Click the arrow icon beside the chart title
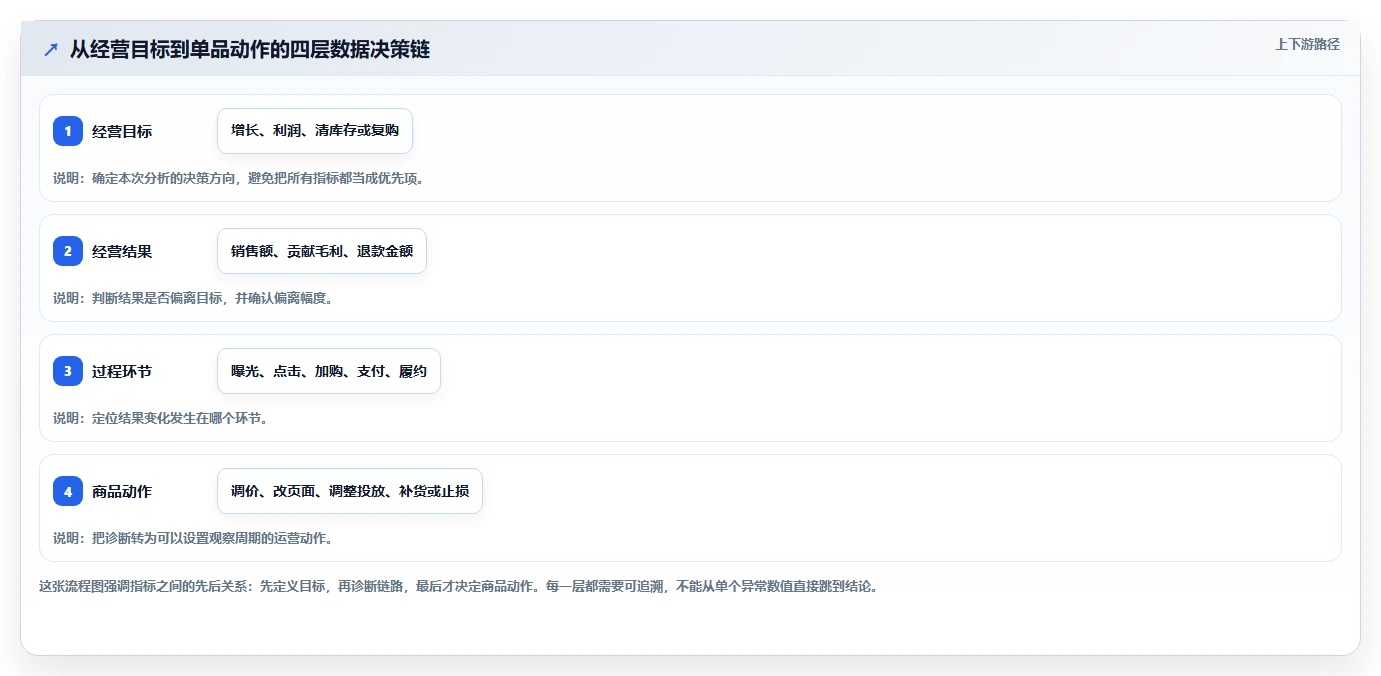 coord(51,50)
